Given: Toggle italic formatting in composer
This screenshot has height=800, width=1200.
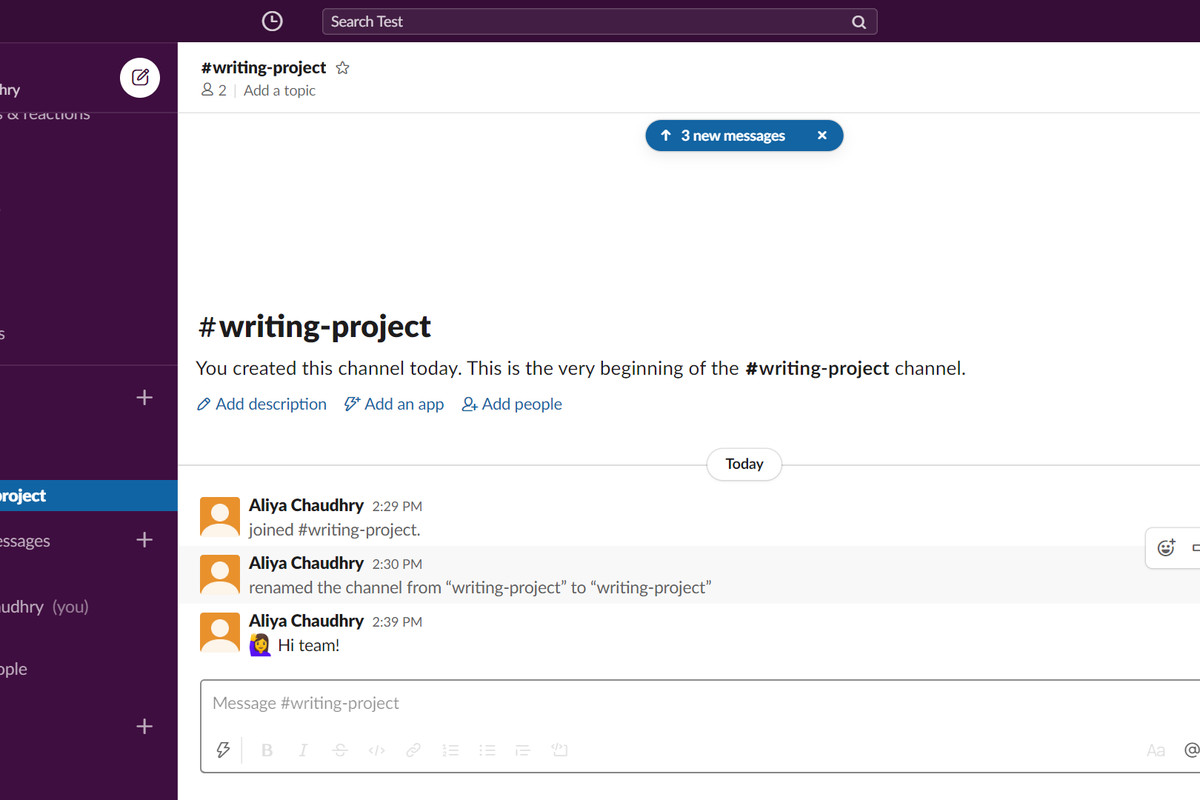Looking at the screenshot, I should (x=303, y=750).
